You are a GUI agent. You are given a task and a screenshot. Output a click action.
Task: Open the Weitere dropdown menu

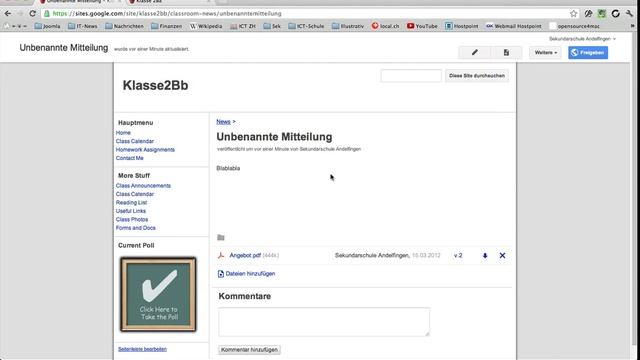tap(546, 53)
